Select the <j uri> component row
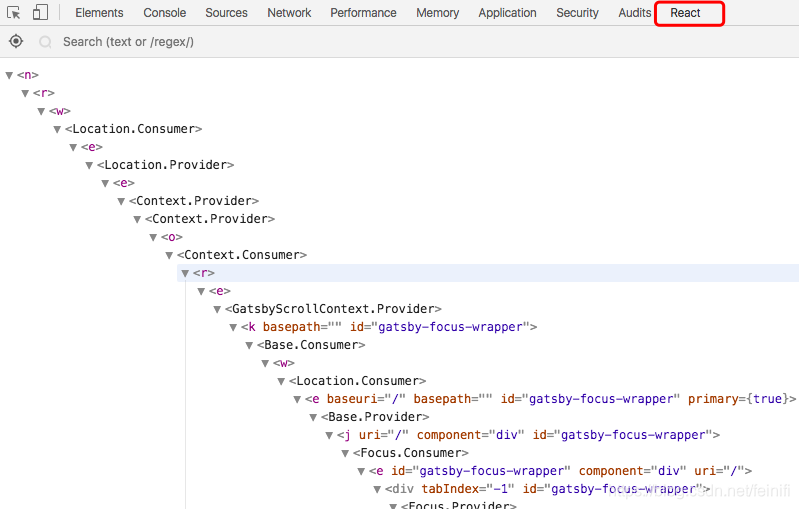 click(528, 435)
